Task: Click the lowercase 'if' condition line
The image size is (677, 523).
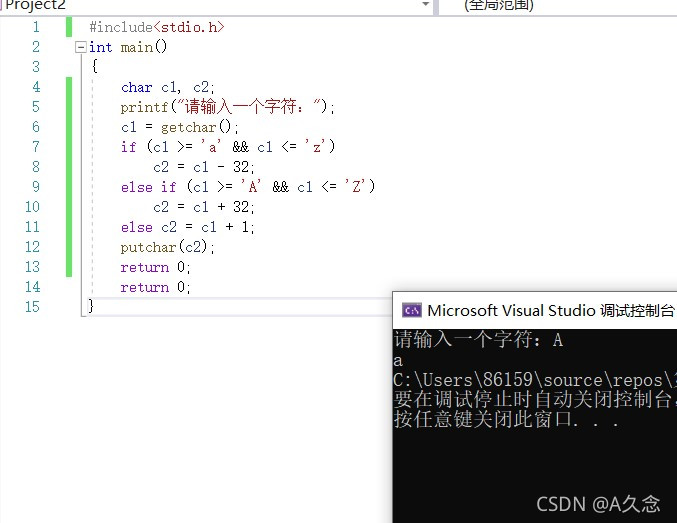Action: coord(228,147)
